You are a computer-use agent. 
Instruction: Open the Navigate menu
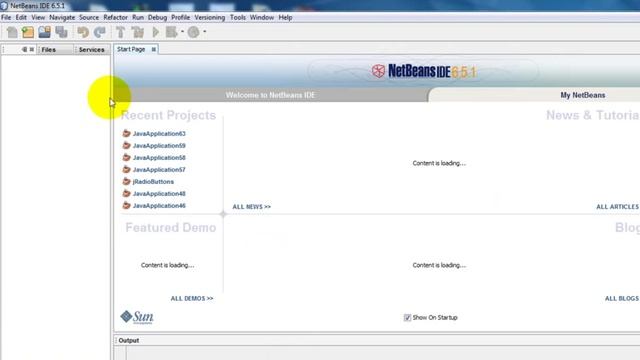[x=62, y=18]
